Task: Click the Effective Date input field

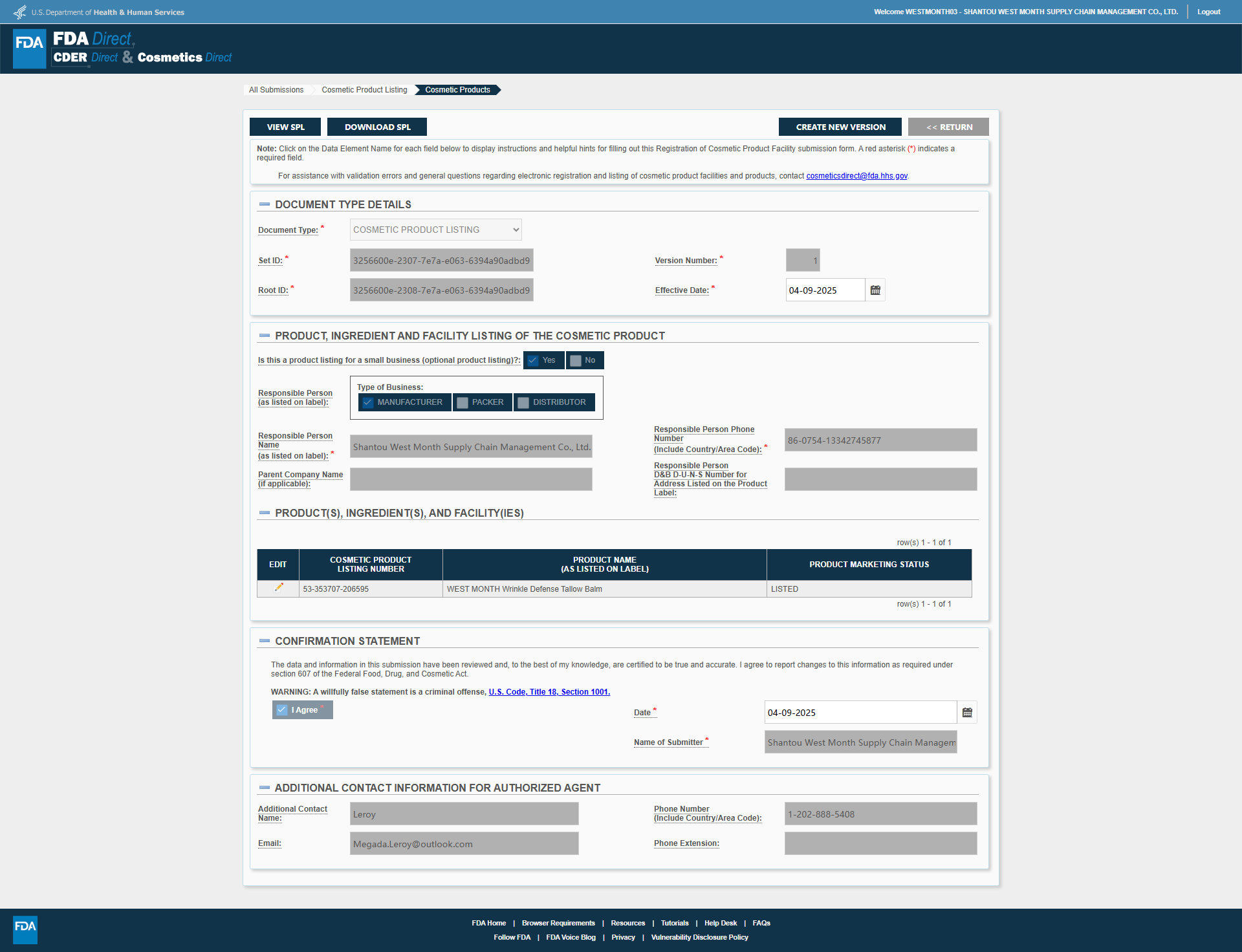Action: pyautogui.click(x=825, y=290)
